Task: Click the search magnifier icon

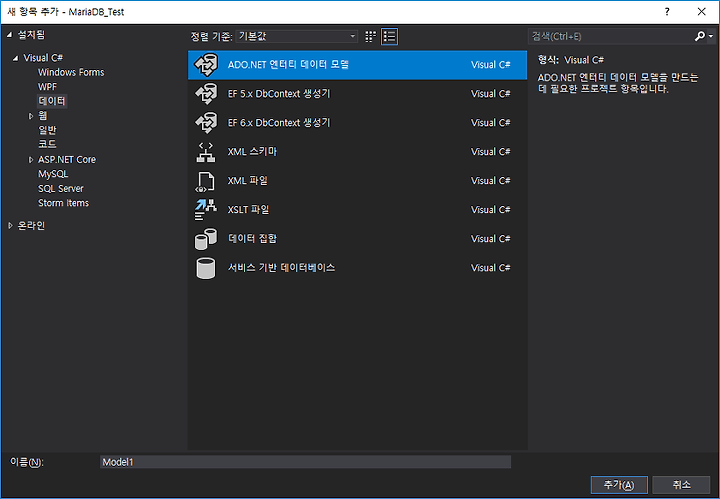Action: tap(699, 36)
